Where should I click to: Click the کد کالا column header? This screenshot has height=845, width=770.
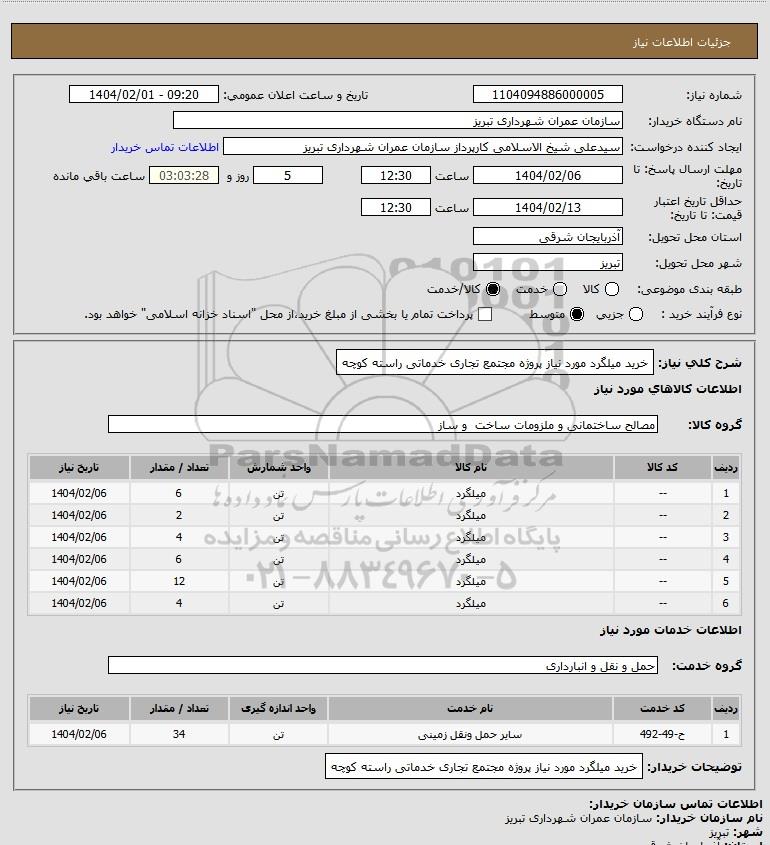pos(662,467)
